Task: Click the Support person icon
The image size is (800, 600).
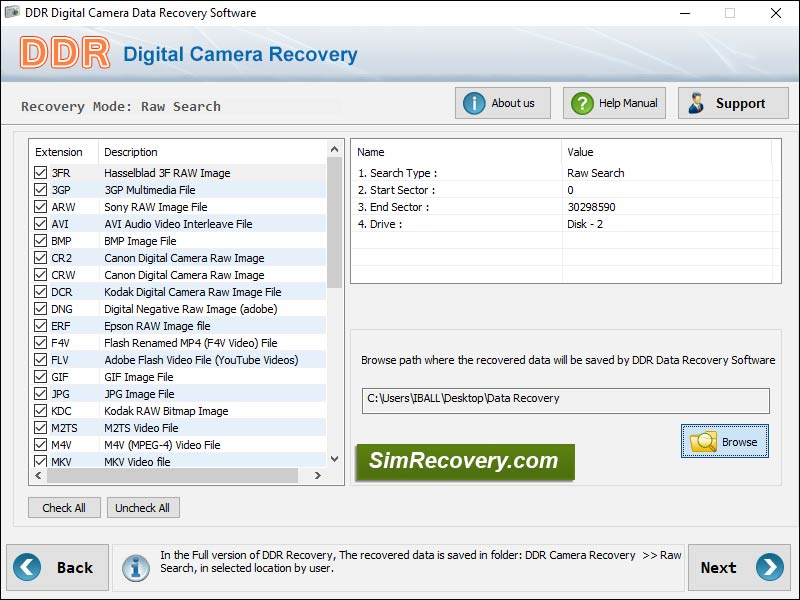Action: [697, 102]
